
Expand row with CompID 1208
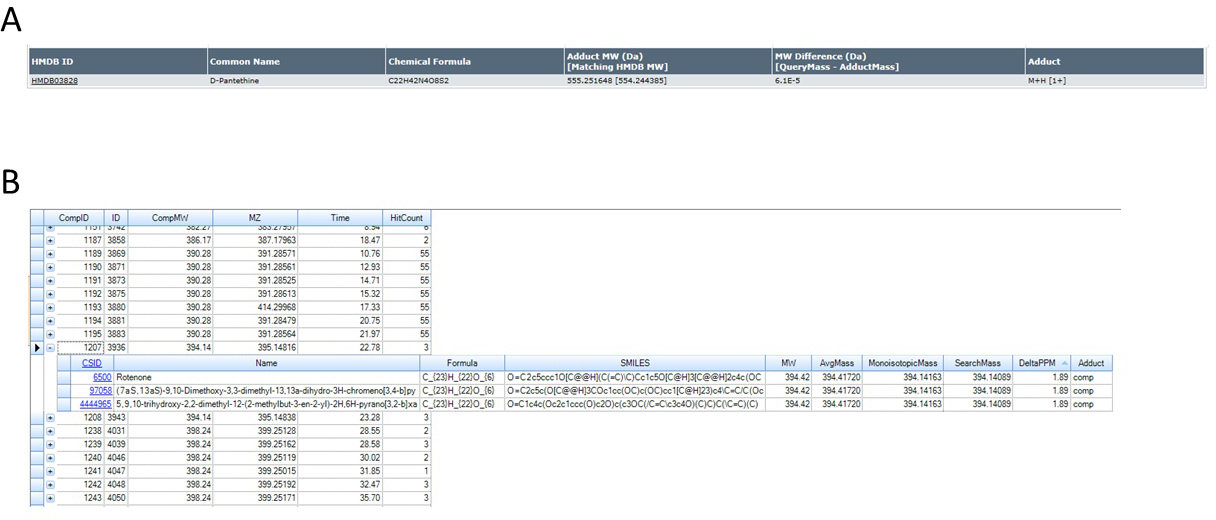click(x=49, y=418)
